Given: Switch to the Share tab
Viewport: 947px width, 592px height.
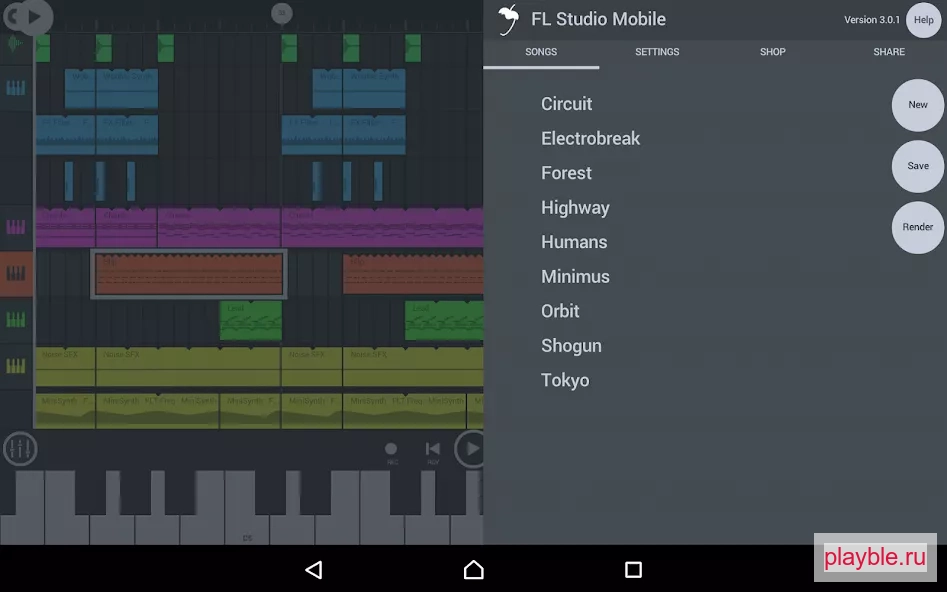Looking at the screenshot, I should coord(888,52).
